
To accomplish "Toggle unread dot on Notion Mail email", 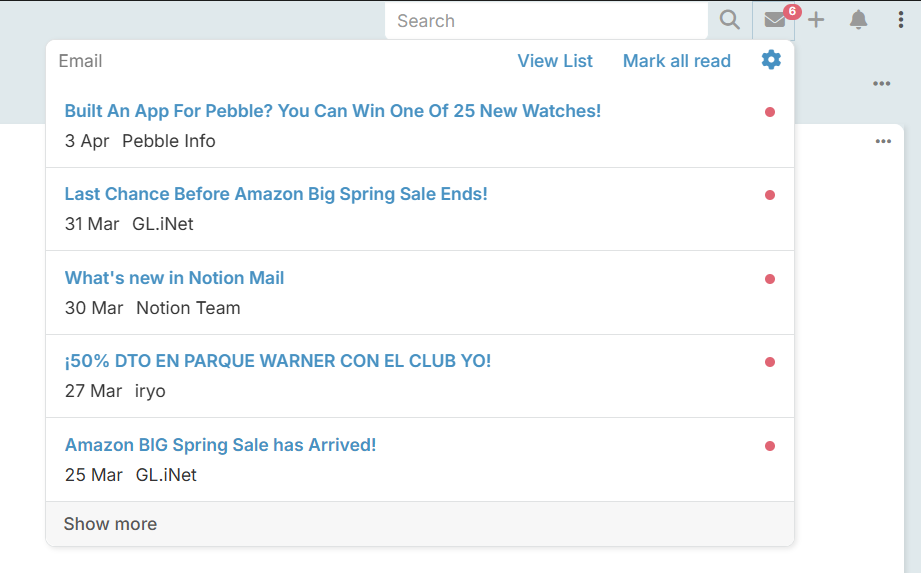I will (x=770, y=279).
